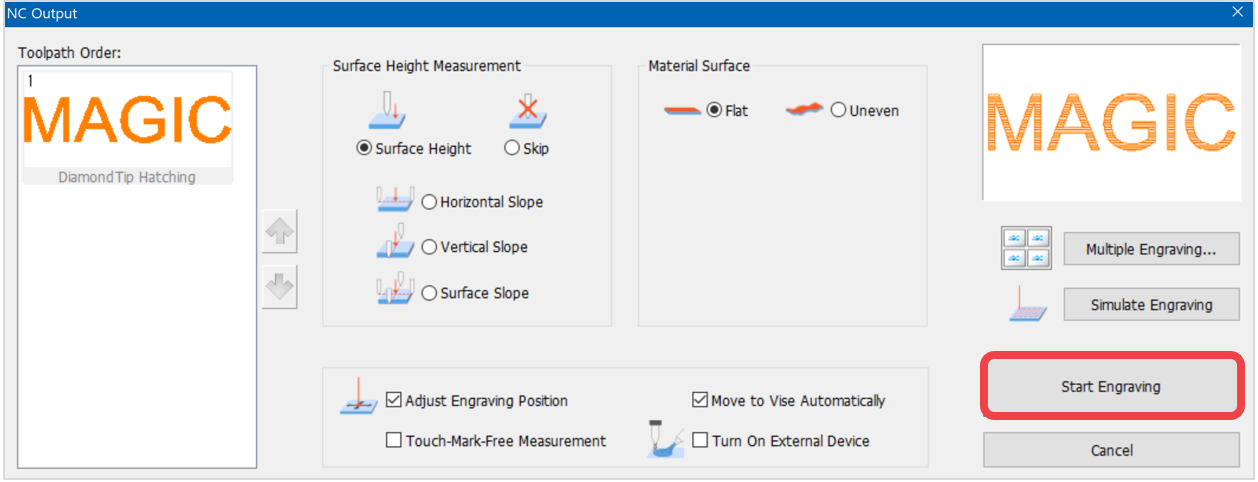Screen dimensions: 1258x482
Task: Click the Start Engraving button
Action: pyautogui.click(x=1111, y=386)
